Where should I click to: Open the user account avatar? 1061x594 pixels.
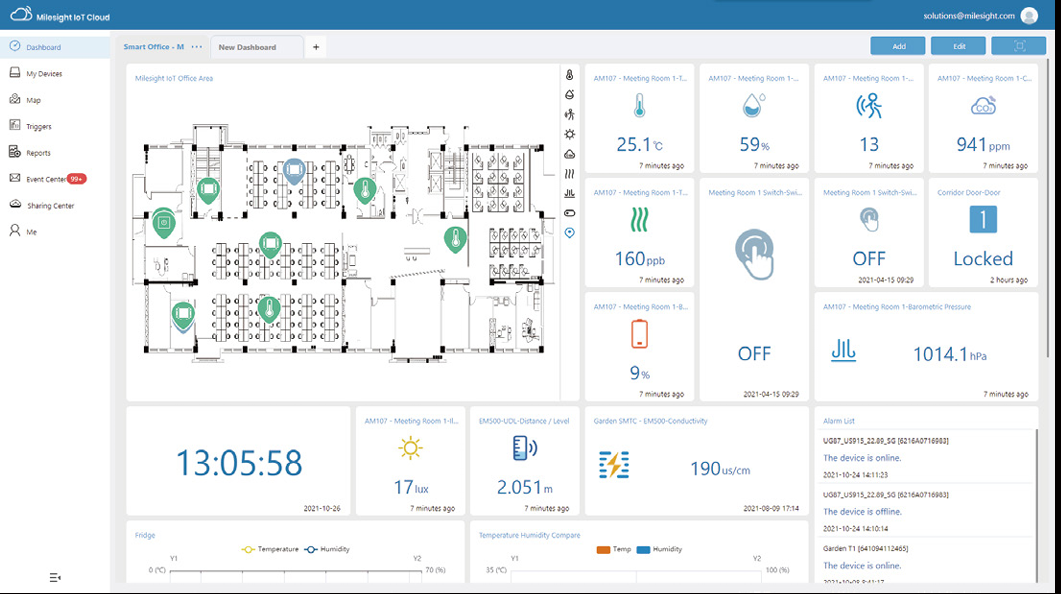1029,16
